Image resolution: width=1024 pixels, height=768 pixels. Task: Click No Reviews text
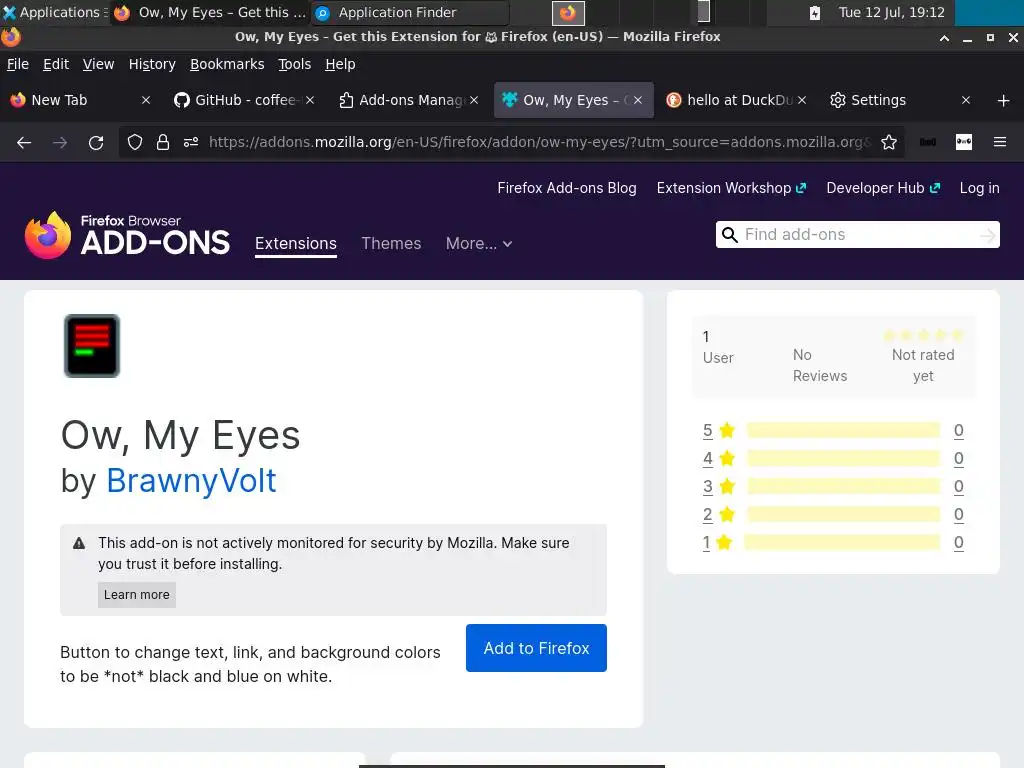click(820, 366)
